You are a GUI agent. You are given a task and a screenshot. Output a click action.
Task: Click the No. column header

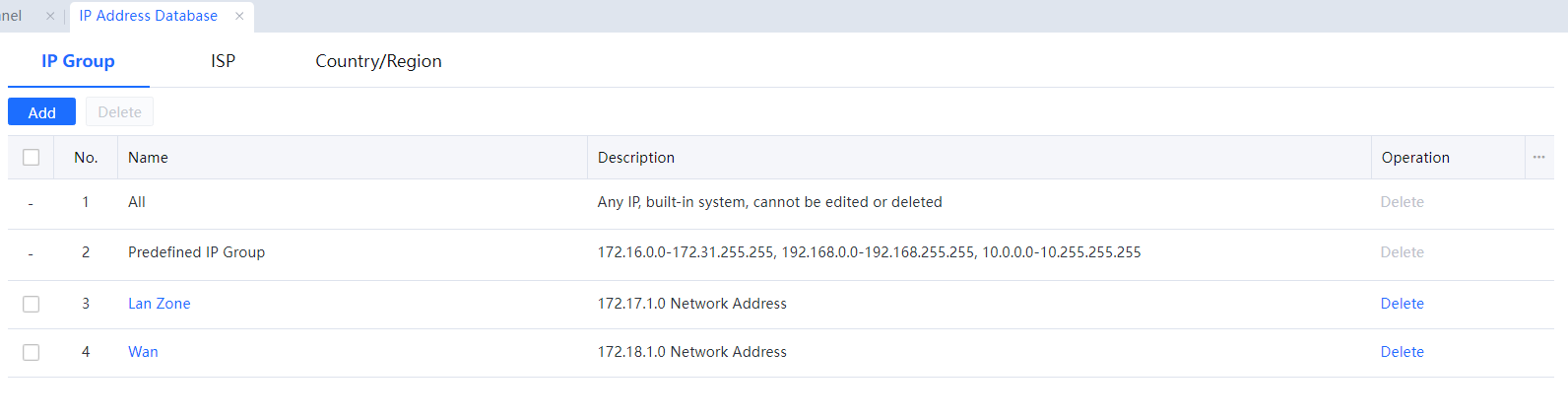(86, 158)
